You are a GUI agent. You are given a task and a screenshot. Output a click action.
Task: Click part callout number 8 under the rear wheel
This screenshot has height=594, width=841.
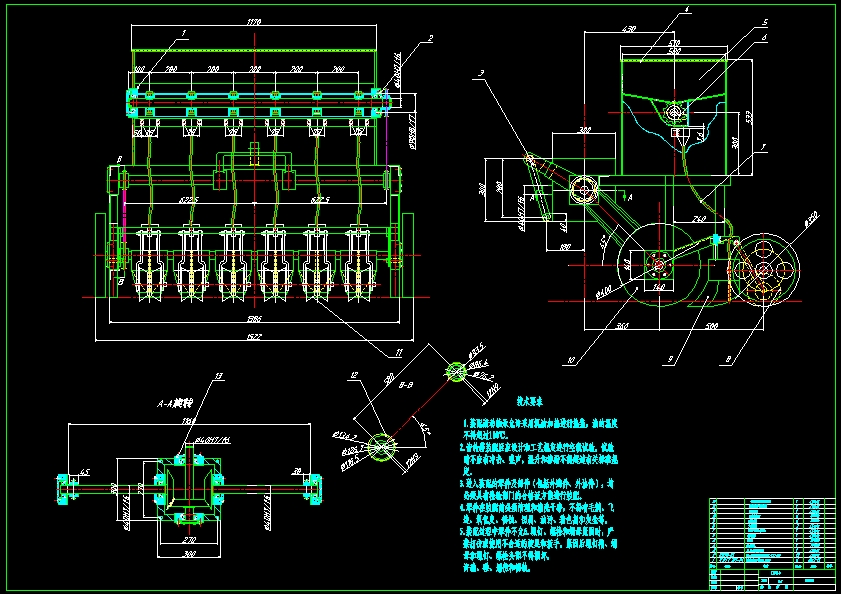pyautogui.click(x=728, y=360)
